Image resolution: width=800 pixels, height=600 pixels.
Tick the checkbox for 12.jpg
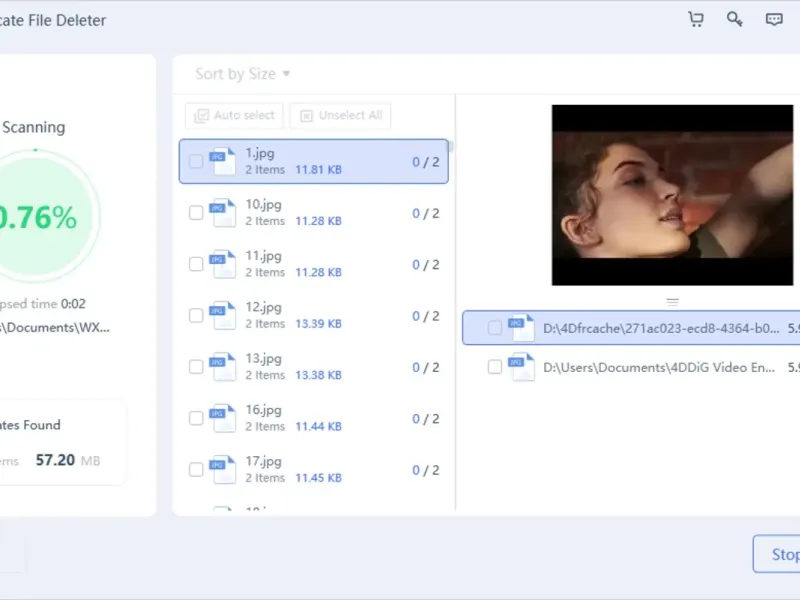coord(196,315)
